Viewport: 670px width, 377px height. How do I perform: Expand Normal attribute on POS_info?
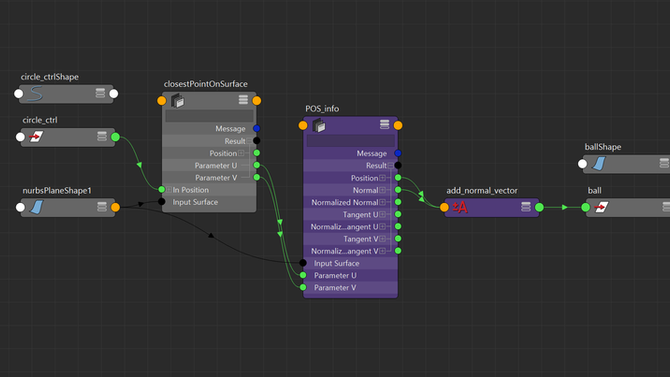(x=382, y=190)
